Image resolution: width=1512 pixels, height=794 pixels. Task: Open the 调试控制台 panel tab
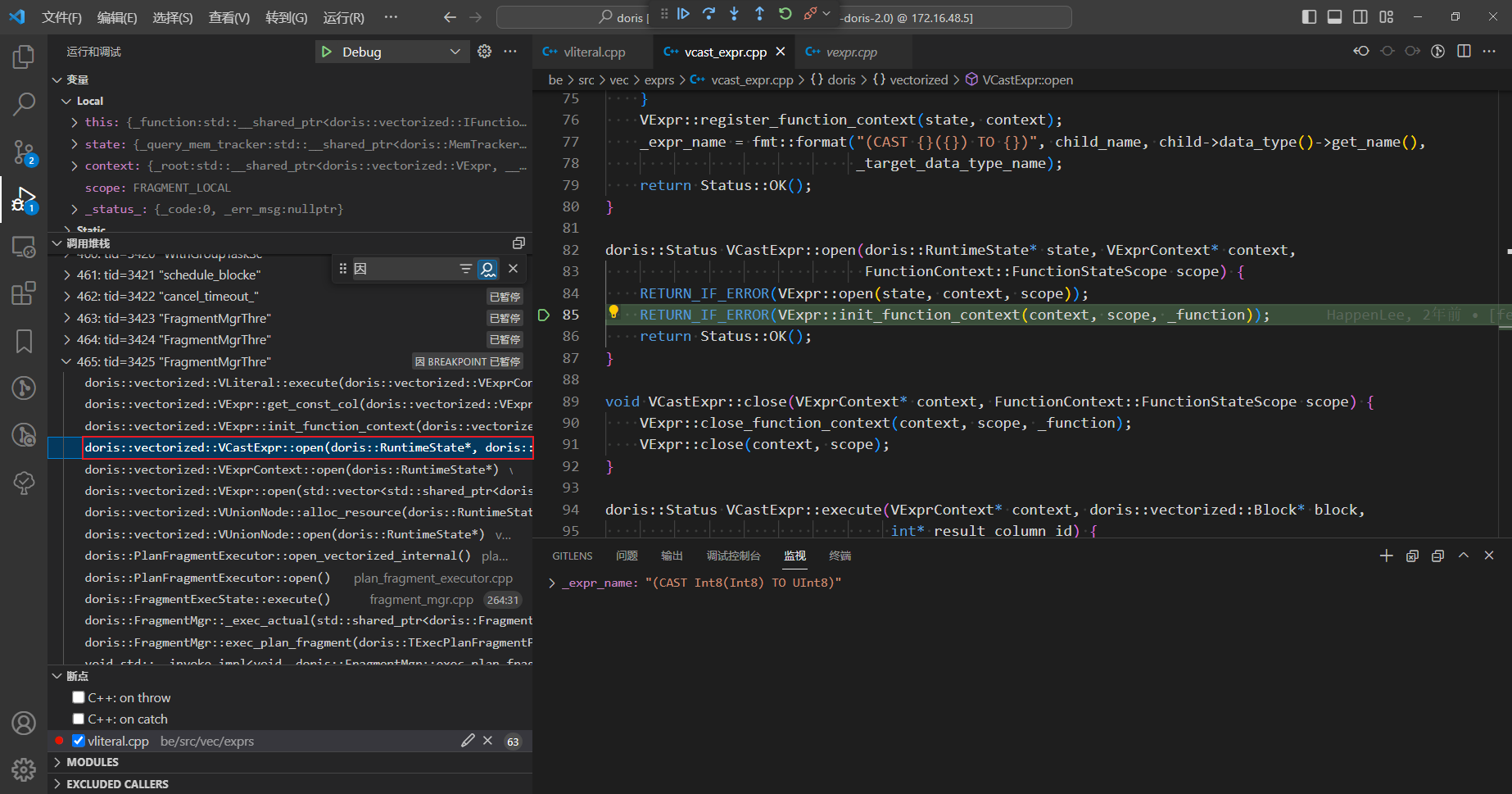(733, 556)
